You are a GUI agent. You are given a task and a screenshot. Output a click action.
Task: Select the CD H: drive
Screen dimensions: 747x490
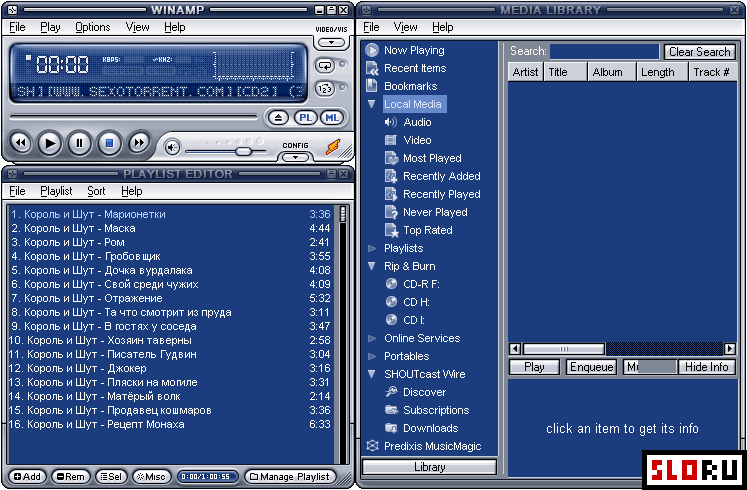click(416, 302)
